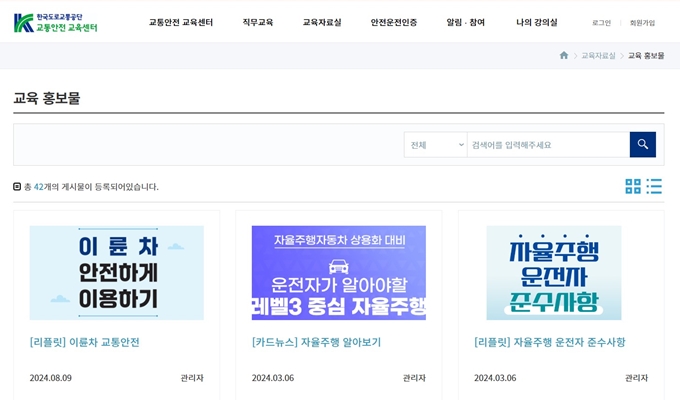Screen dimensions: 680x400
Task: Open the 교통안전 교육센터 menu
Action: (x=181, y=22)
